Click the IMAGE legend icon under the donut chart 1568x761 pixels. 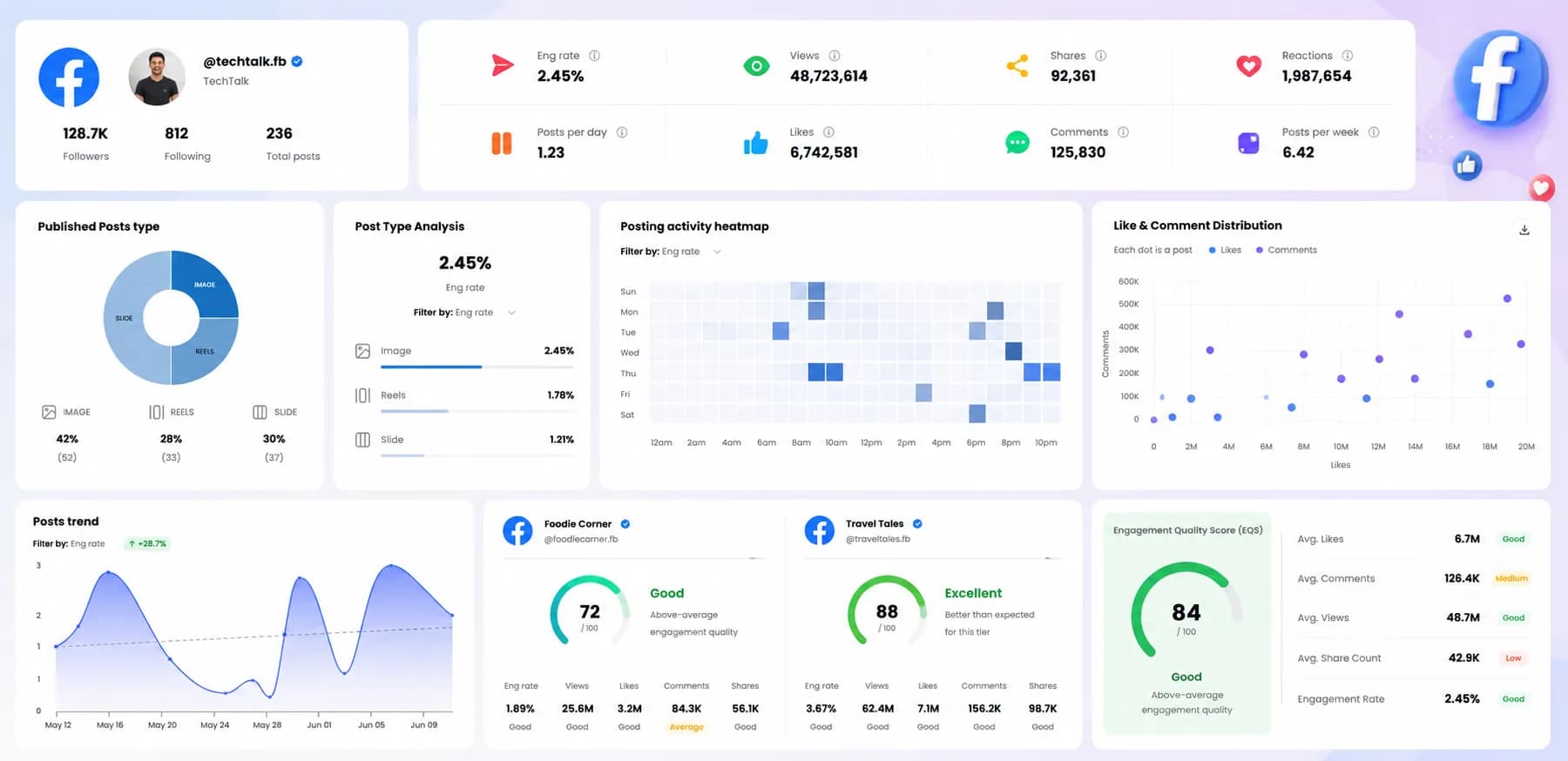(49, 412)
